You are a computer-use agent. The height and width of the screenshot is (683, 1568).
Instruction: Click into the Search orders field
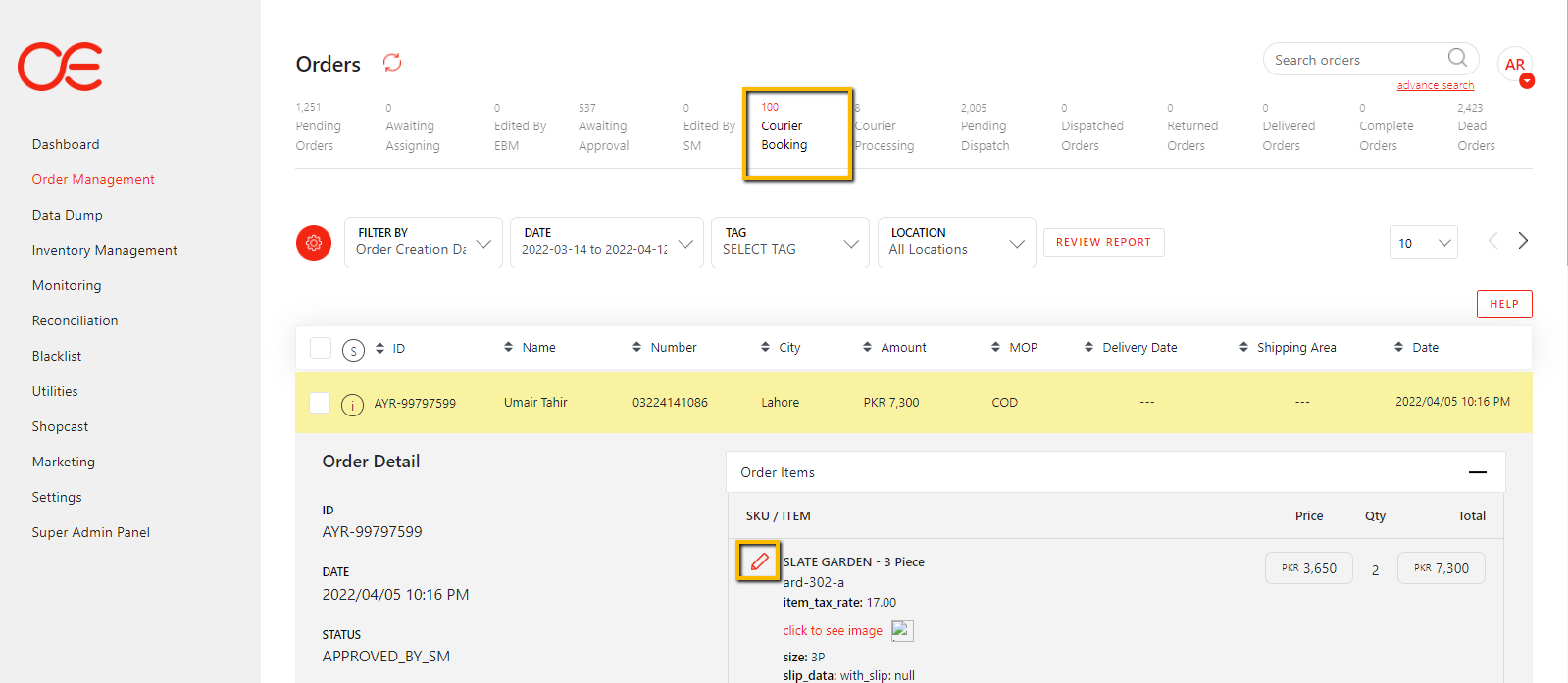point(1353,60)
